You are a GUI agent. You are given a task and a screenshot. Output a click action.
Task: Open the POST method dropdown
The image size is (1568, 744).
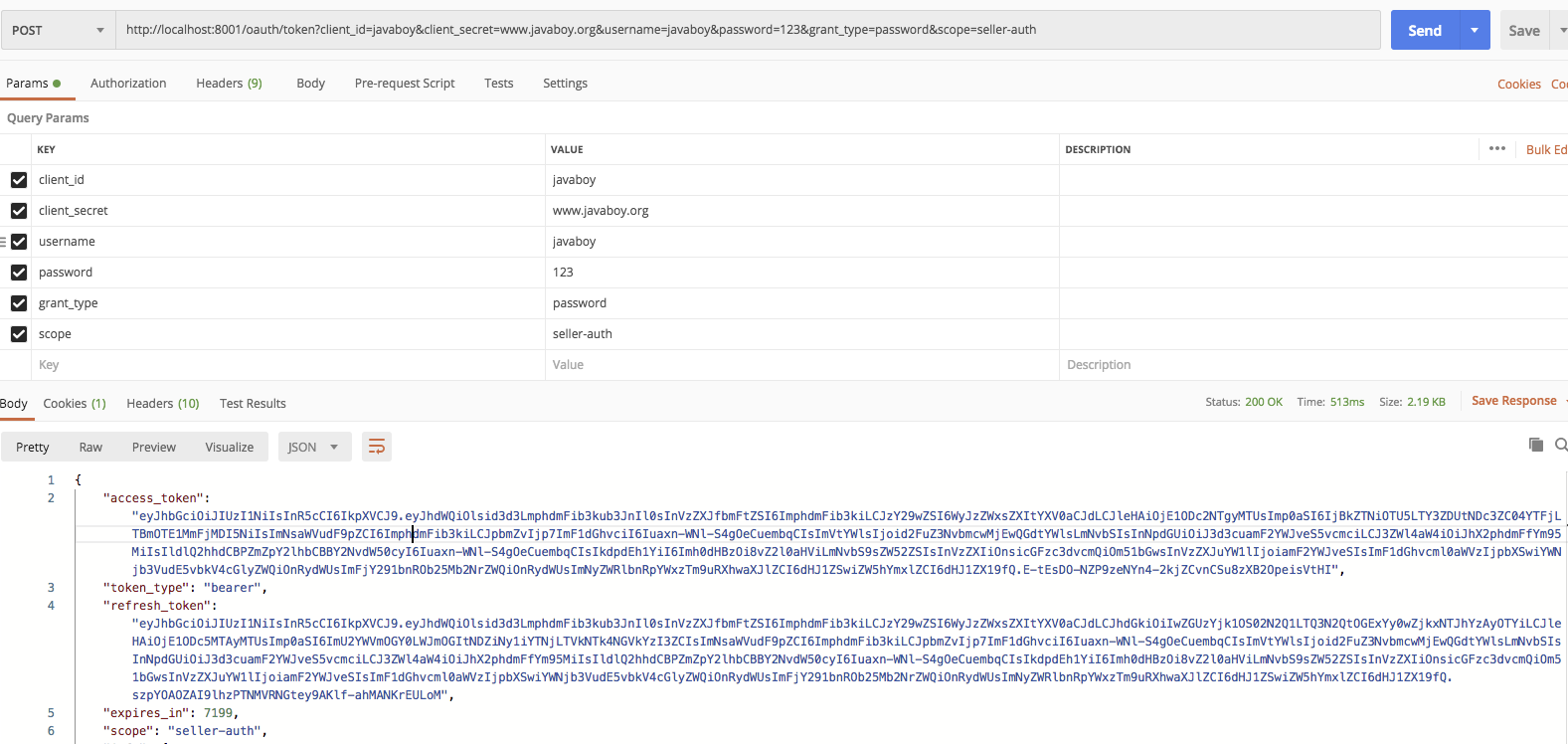click(58, 30)
